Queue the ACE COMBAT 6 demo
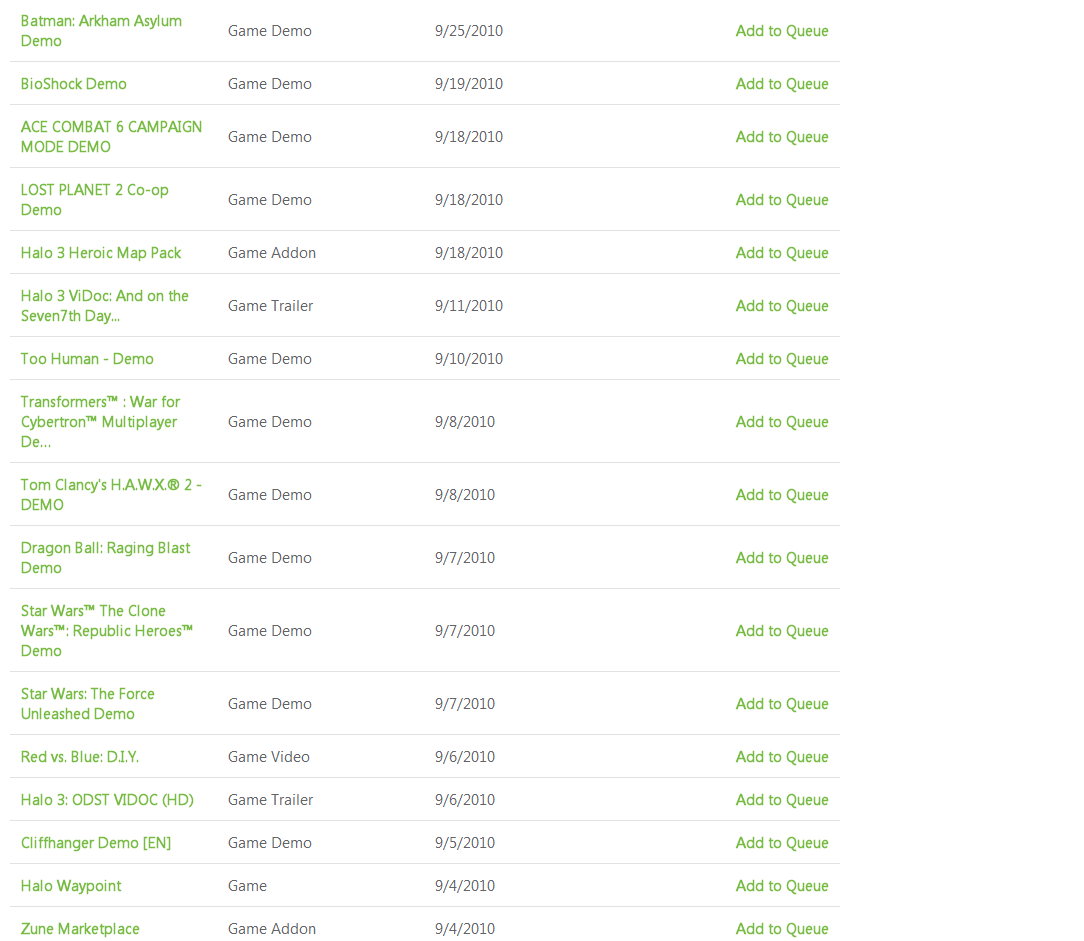The image size is (1084, 941). (x=781, y=137)
